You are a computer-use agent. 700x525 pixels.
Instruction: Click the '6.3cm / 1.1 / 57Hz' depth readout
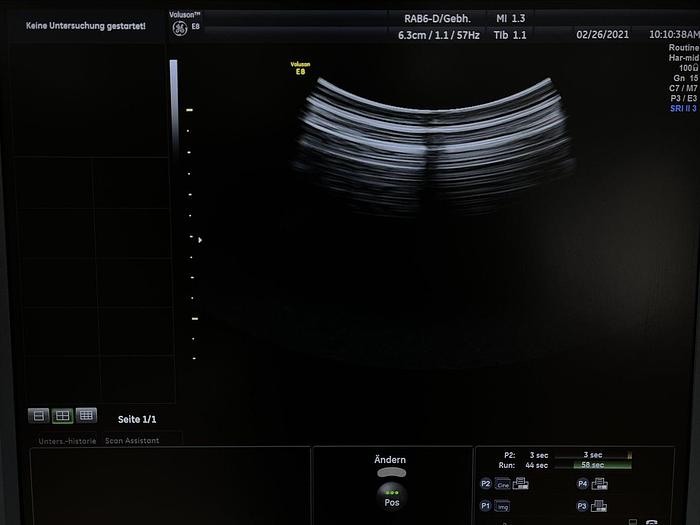(439, 35)
